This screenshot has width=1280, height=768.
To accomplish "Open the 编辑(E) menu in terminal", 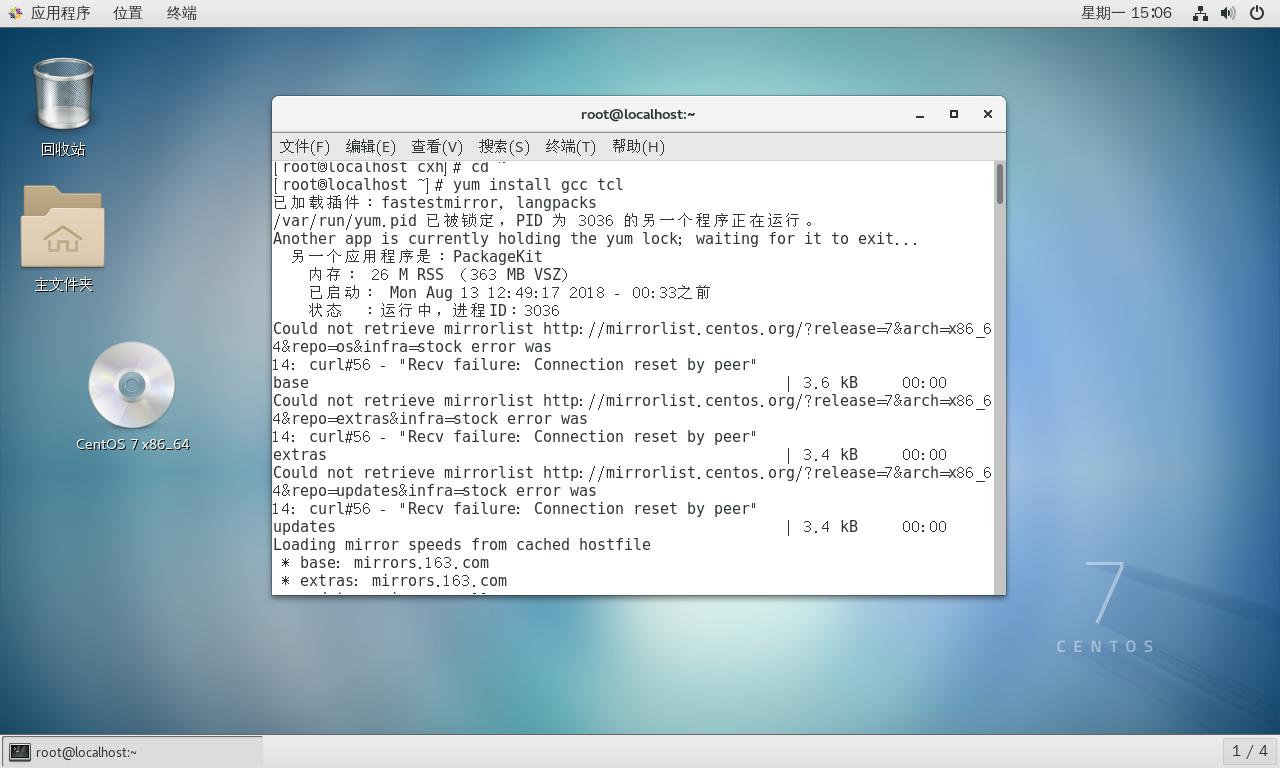I will click(x=371, y=147).
